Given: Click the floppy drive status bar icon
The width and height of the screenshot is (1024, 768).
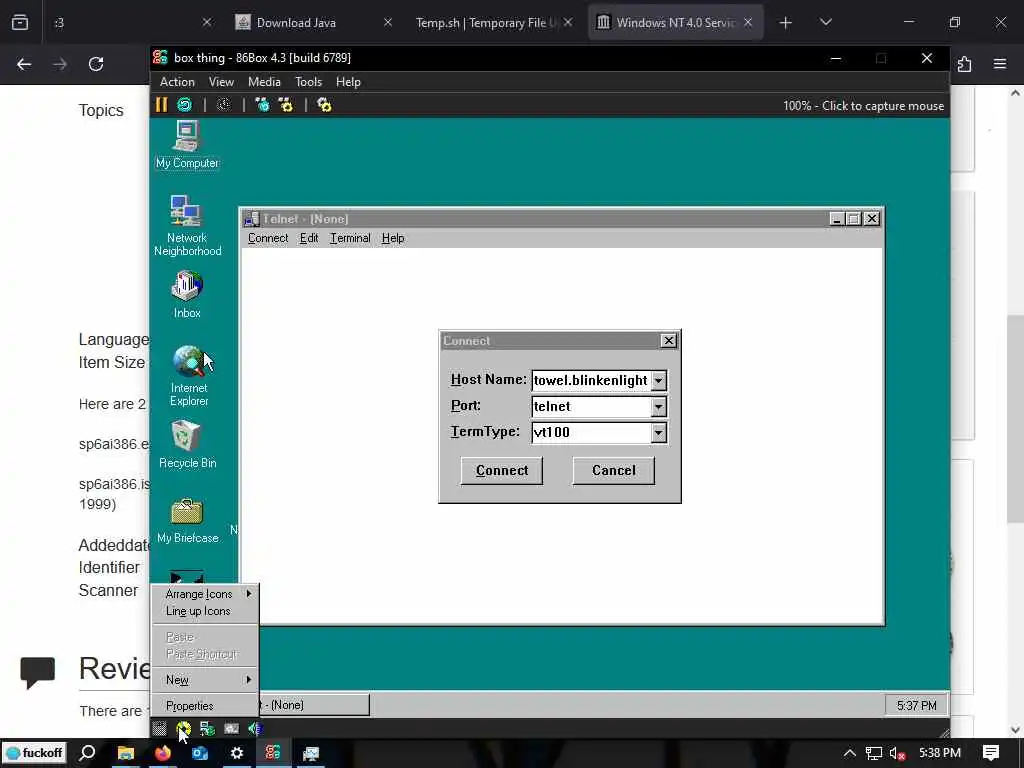Looking at the screenshot, I should (x=159, y=728).
